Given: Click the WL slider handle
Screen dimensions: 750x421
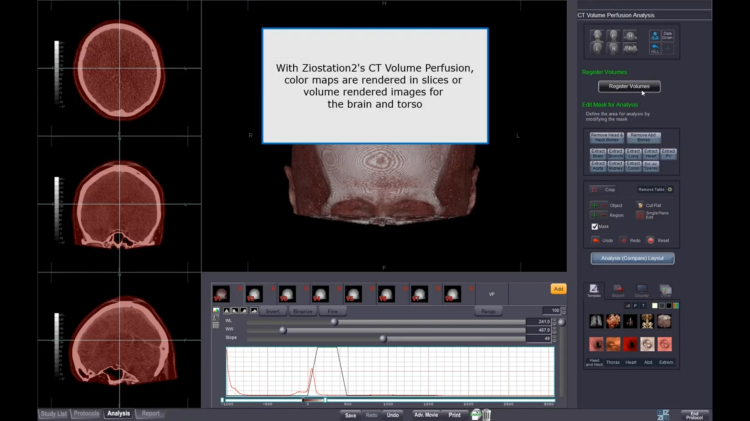Looking at the screenshot, I should 334,322.
